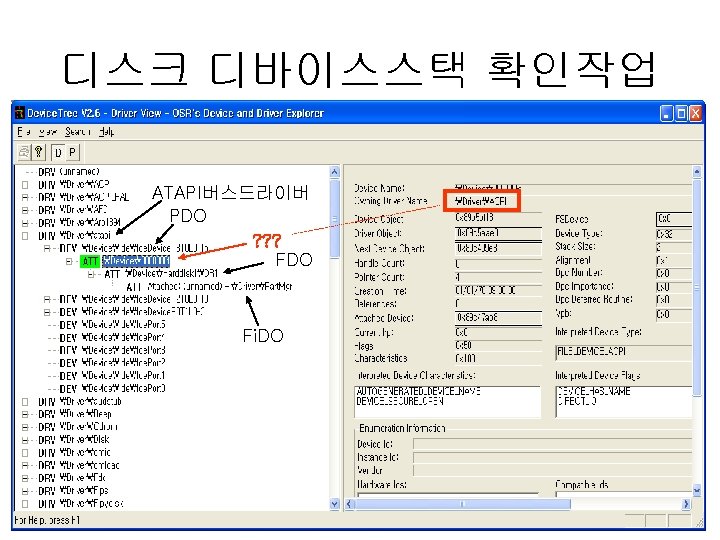Click the Owning Driver Name value \Driver\ACPI

click(481, 201)
